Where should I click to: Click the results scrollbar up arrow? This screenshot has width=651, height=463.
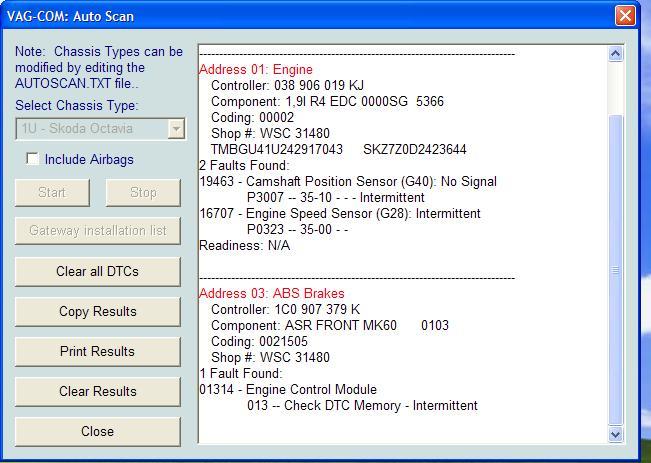point(615,54)
